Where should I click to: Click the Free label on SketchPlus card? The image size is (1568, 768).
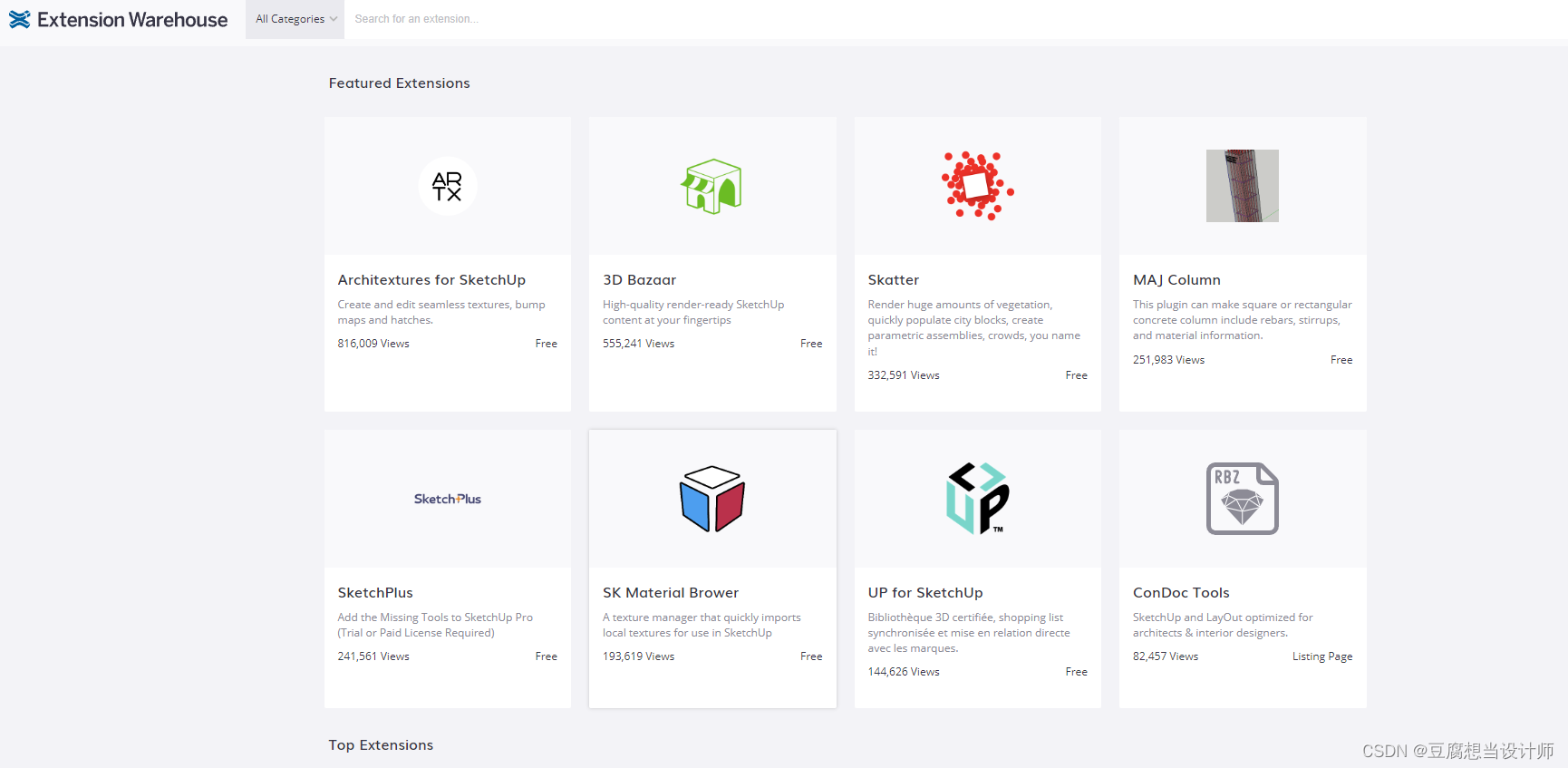point(547,656)
